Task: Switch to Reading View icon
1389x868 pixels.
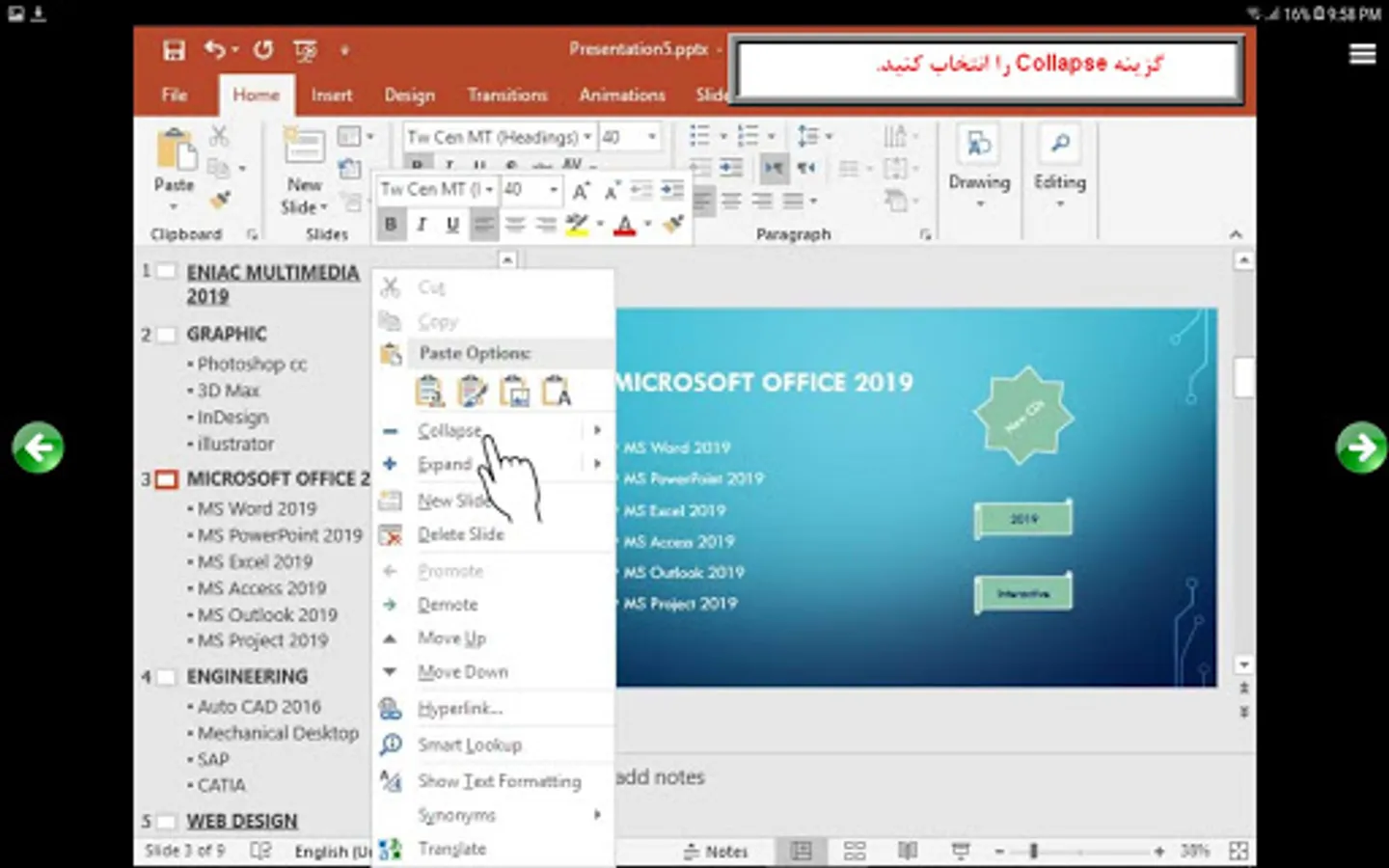Action: tap(908, 851)
